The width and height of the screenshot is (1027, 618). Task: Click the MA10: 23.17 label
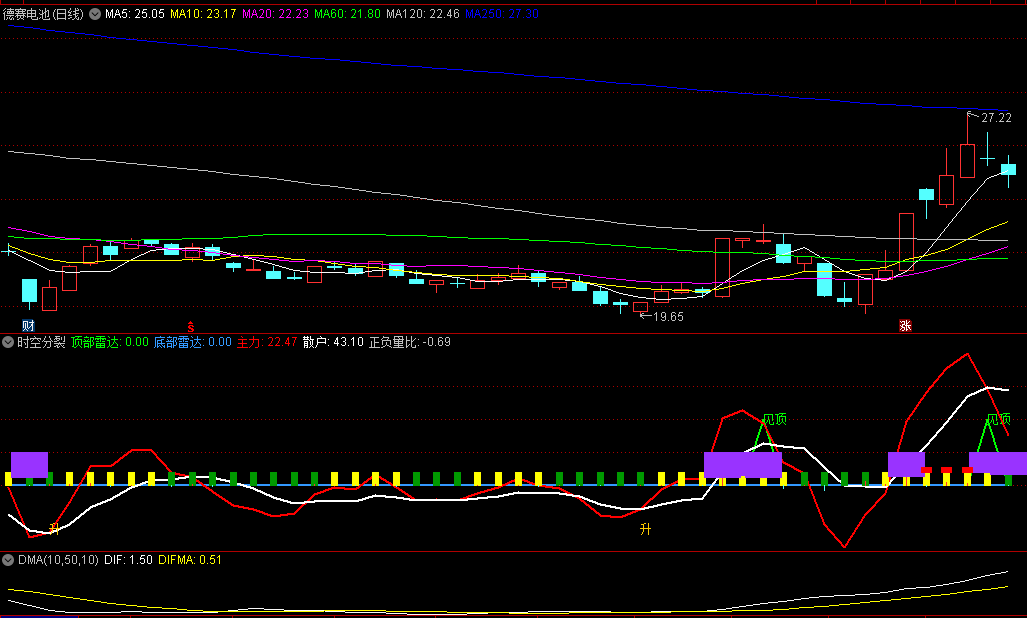click(x=203, y=14)
